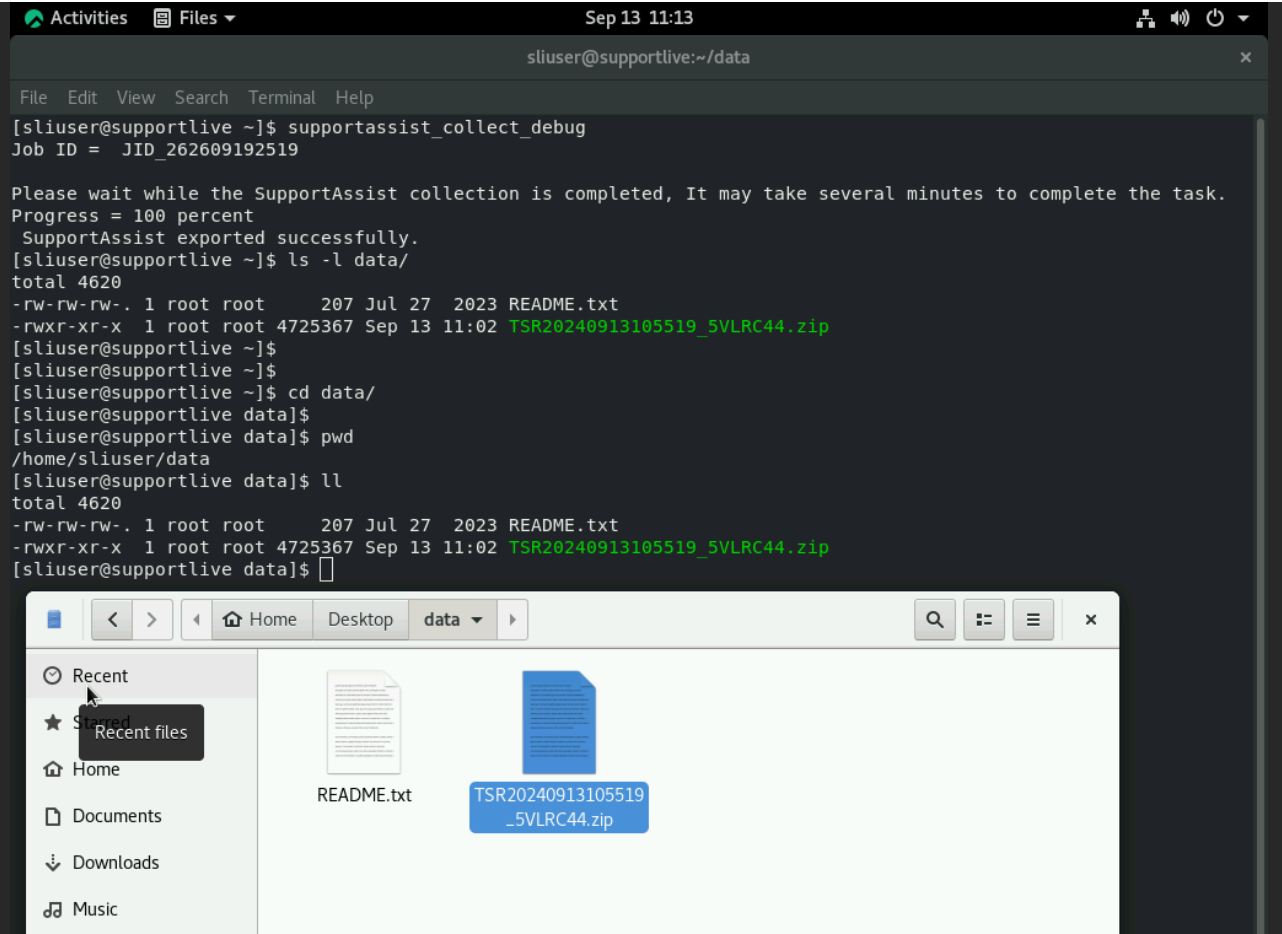Image resolution: width=1282 pixels, height=934 pixels.
Task: Click the forward navigation arrow in Files
Action: pyautogui.click(x=152, y=619)
